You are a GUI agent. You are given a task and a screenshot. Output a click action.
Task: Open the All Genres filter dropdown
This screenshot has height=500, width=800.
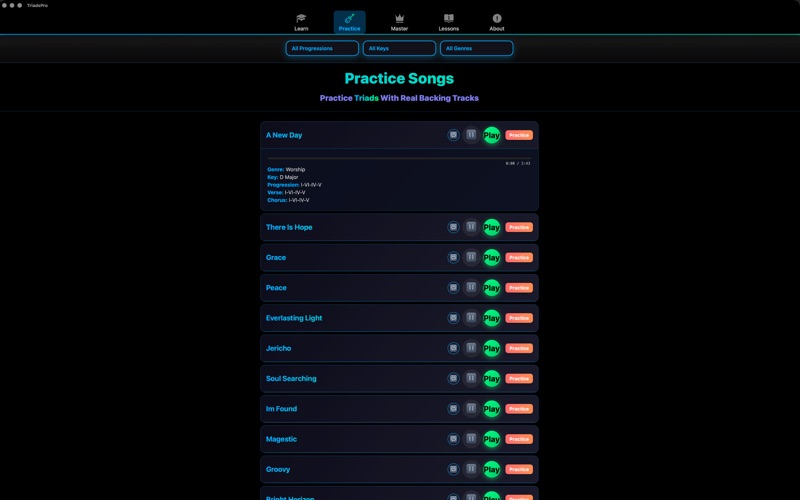[477, 48]
